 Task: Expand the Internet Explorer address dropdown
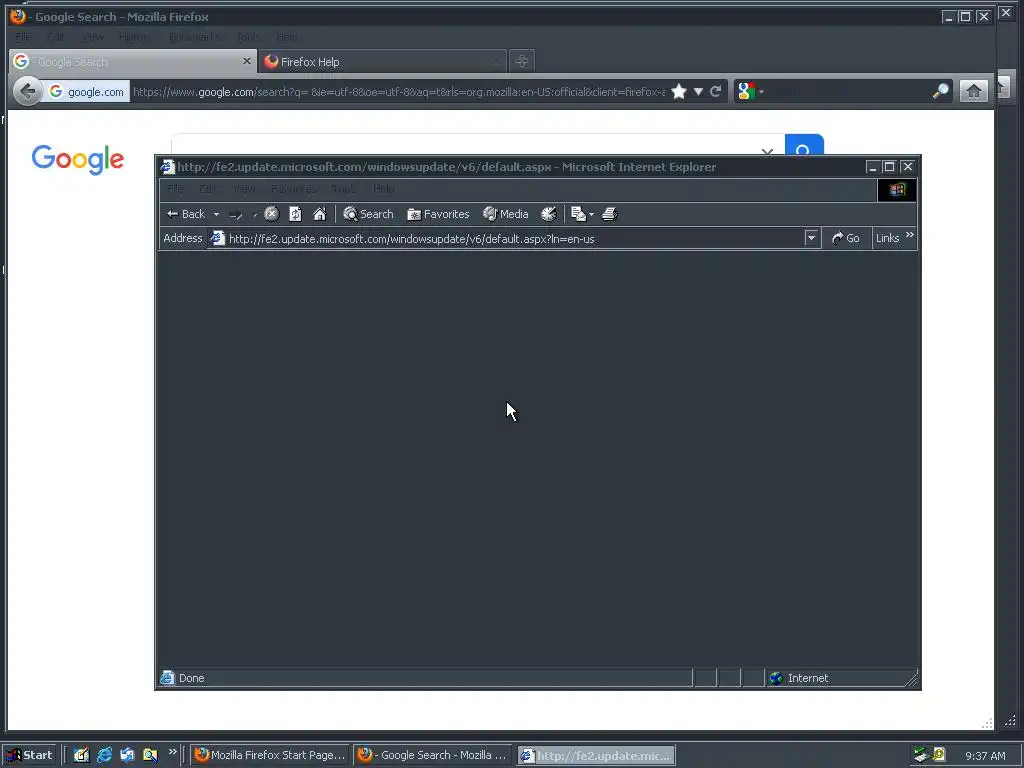[811, 238]
